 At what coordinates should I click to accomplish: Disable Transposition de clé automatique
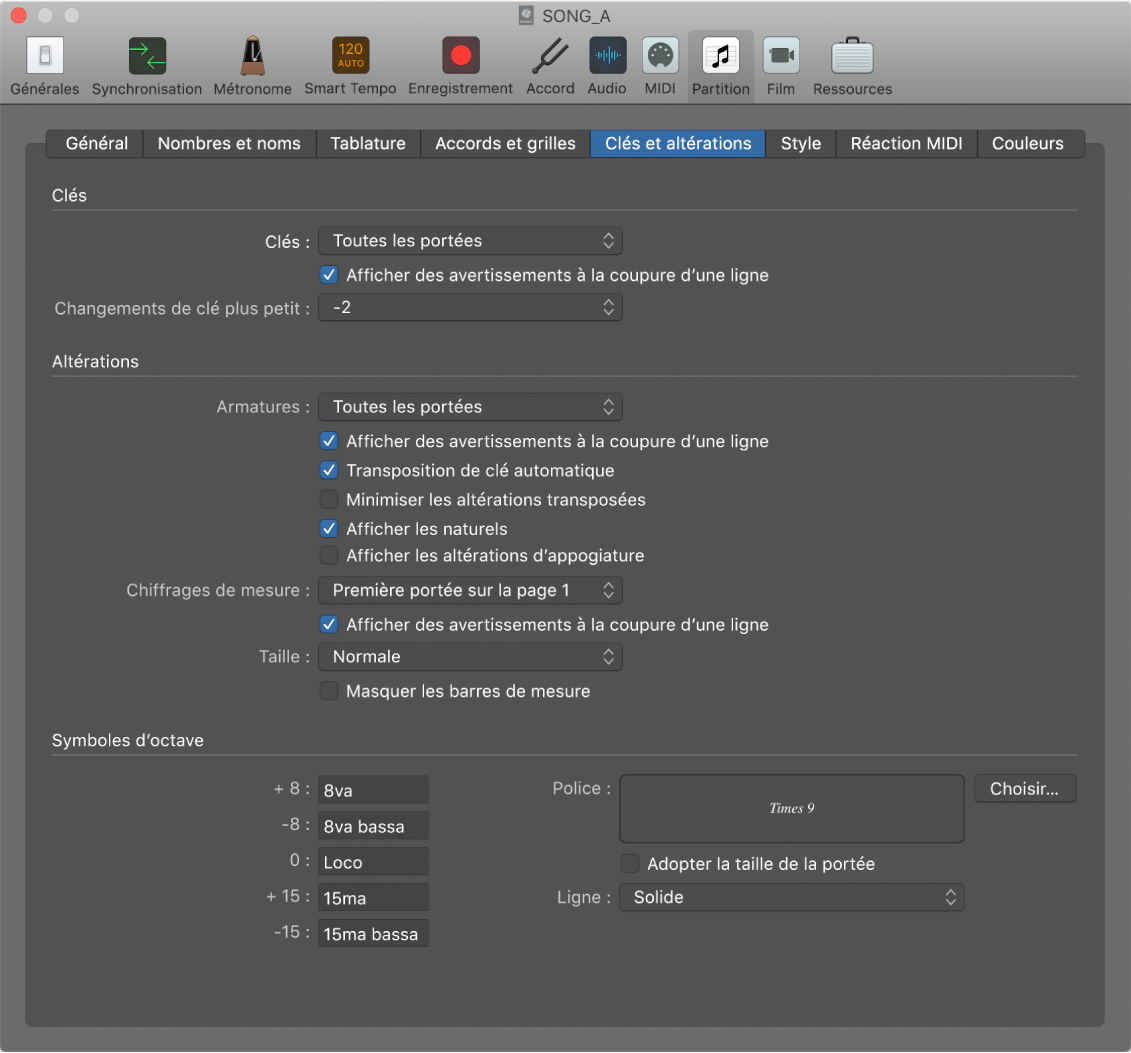pos(329,470)
